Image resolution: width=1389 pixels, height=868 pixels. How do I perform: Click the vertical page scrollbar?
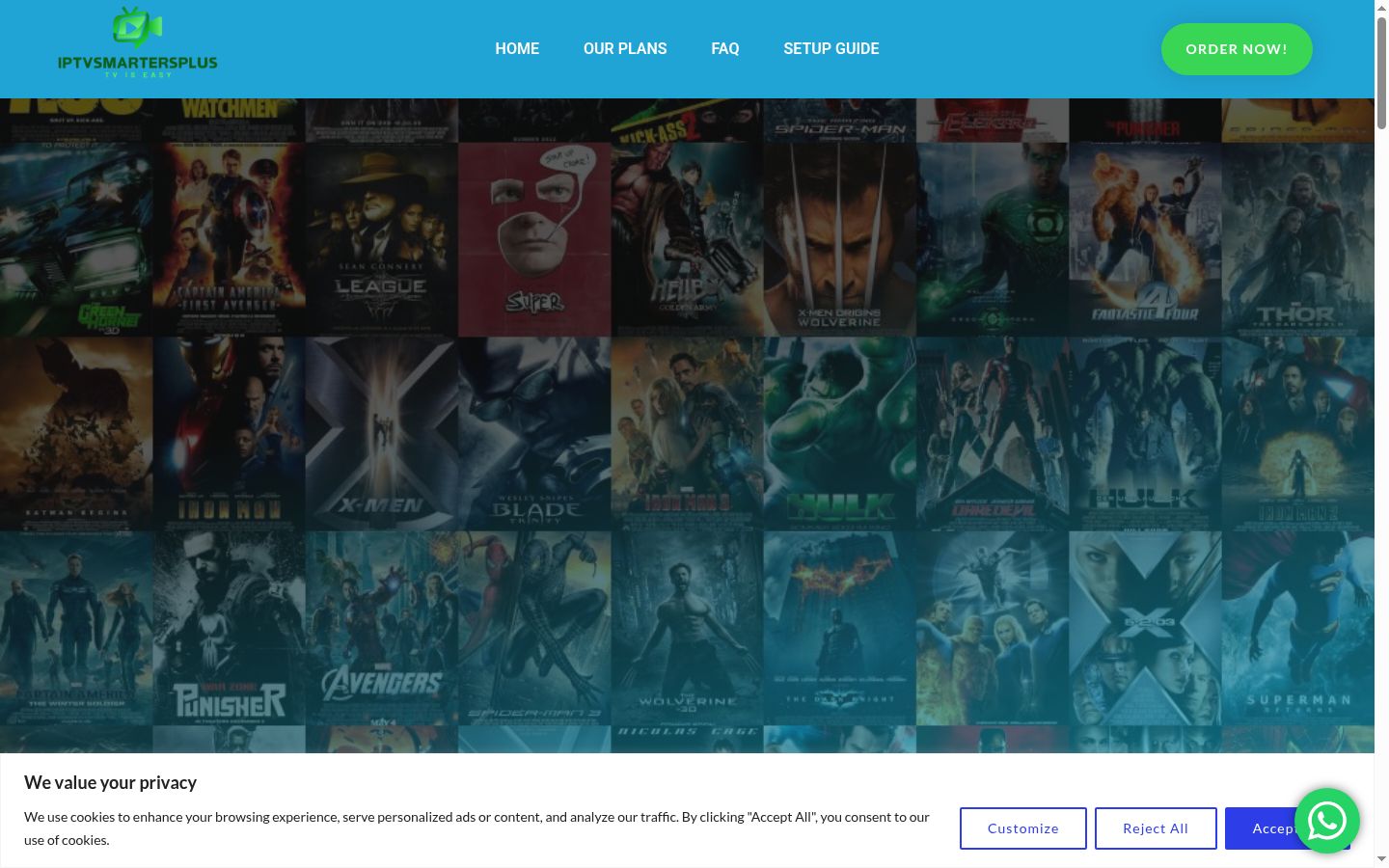point(1381,72)
